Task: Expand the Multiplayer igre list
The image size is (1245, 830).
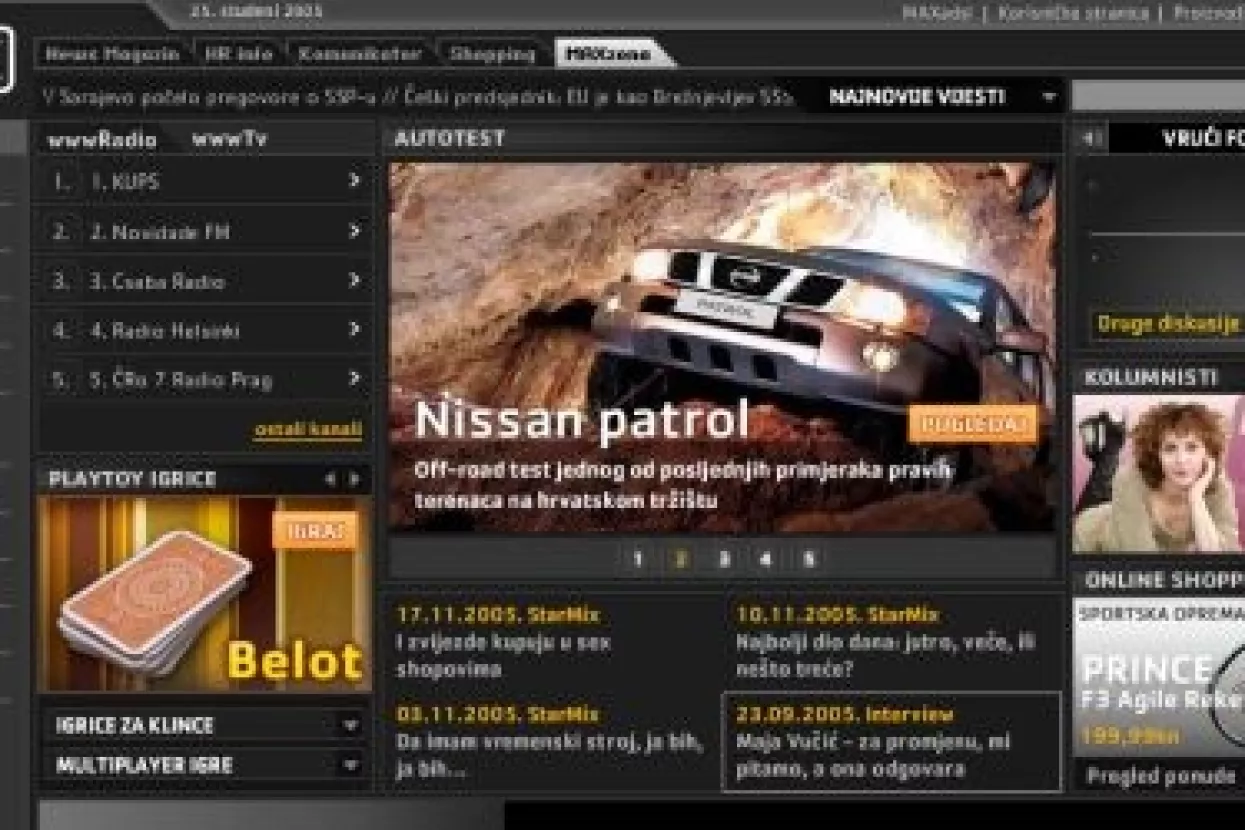Action: click(x=349, y=766)
